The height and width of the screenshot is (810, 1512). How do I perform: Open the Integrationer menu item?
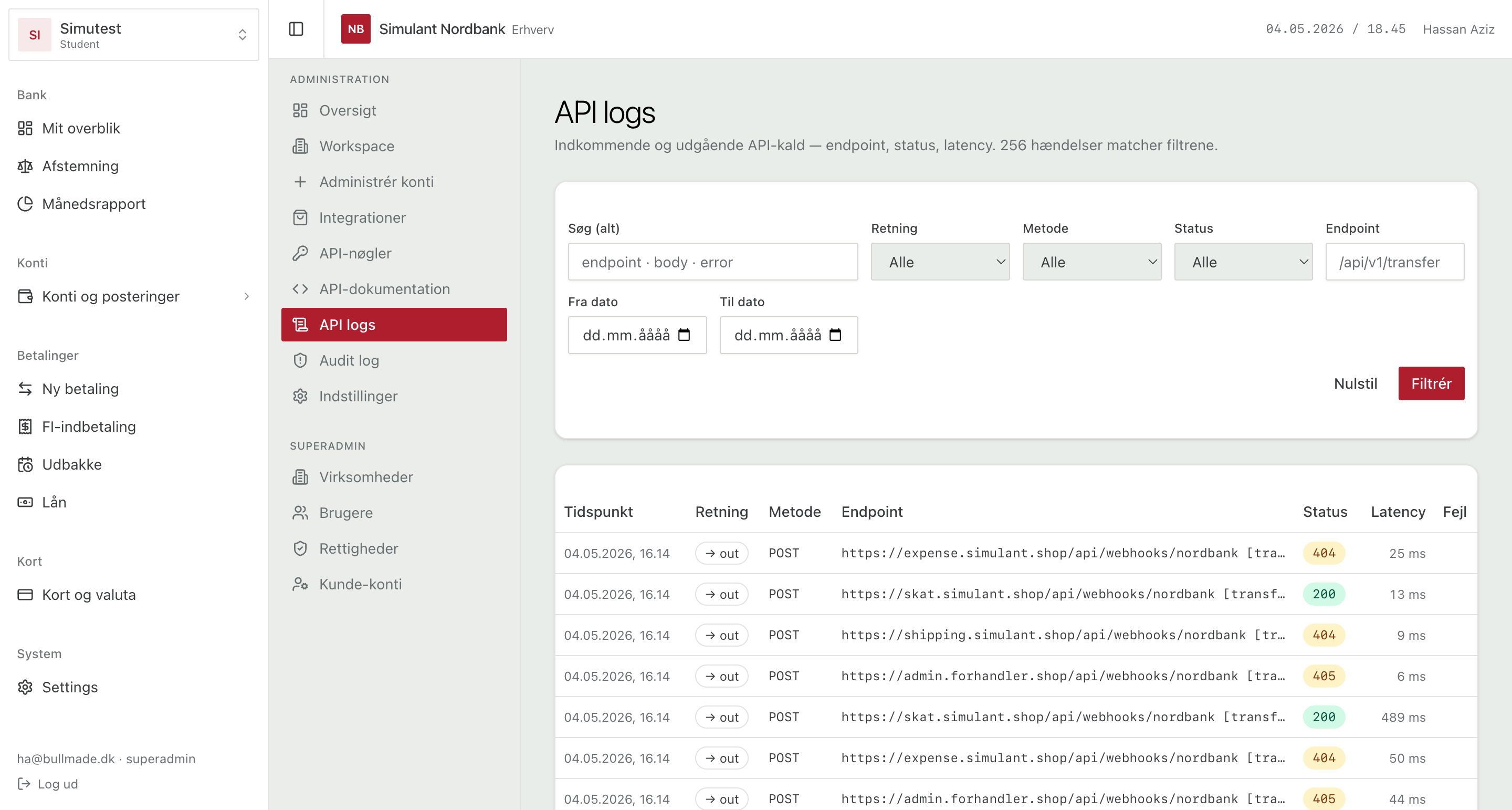tap(394, 218)
